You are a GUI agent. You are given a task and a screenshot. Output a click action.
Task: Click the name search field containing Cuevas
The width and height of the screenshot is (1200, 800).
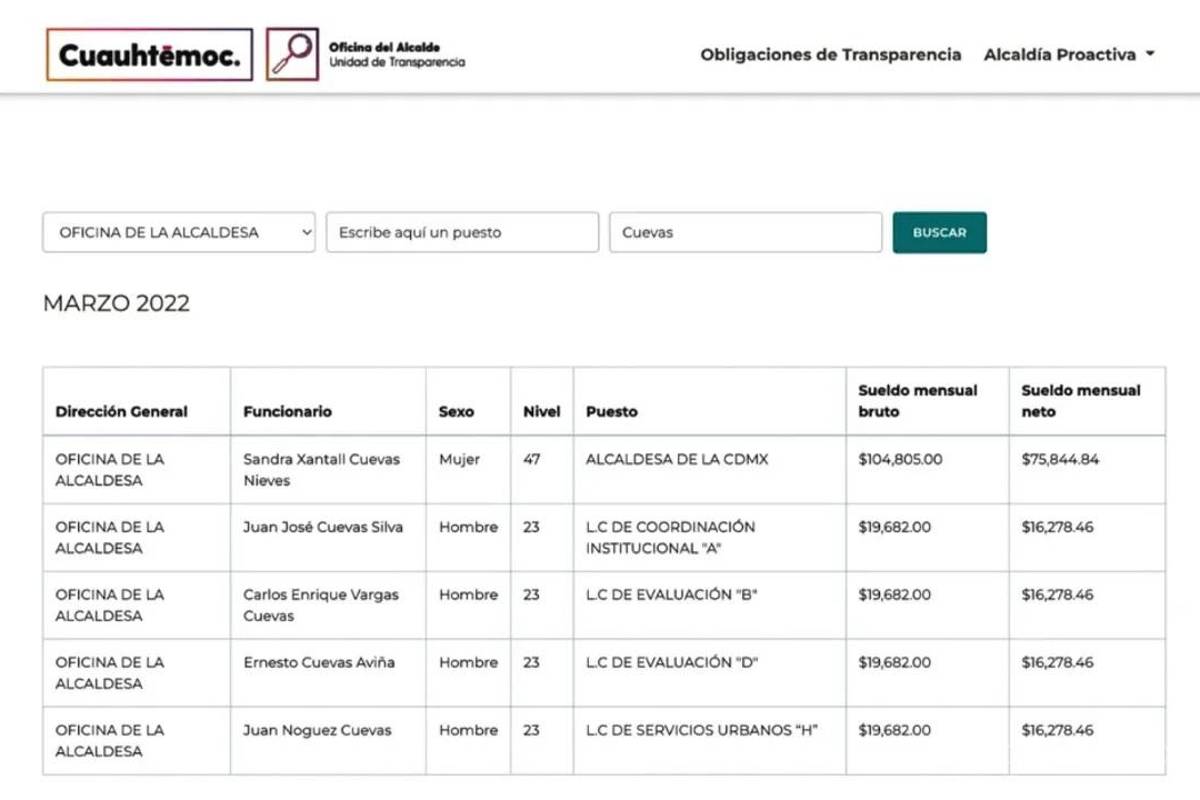(745, 232)
